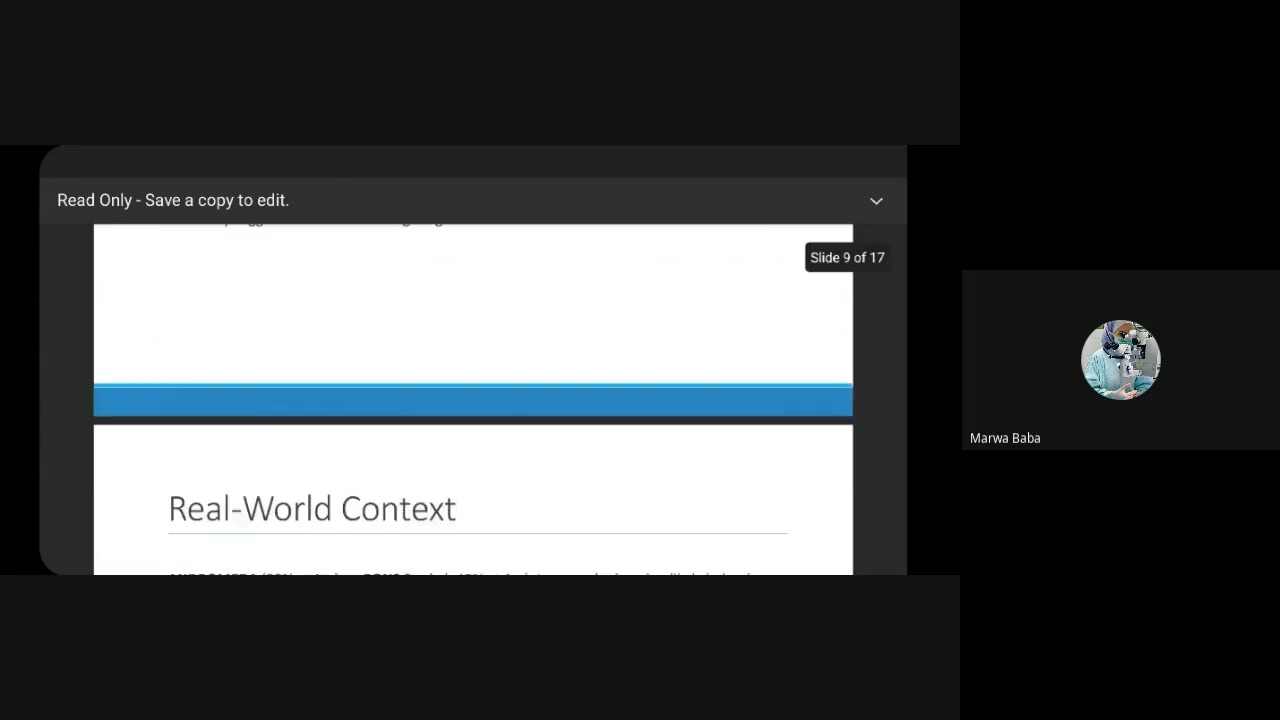Click the Read Only save a copy banner

pos(473,200)
